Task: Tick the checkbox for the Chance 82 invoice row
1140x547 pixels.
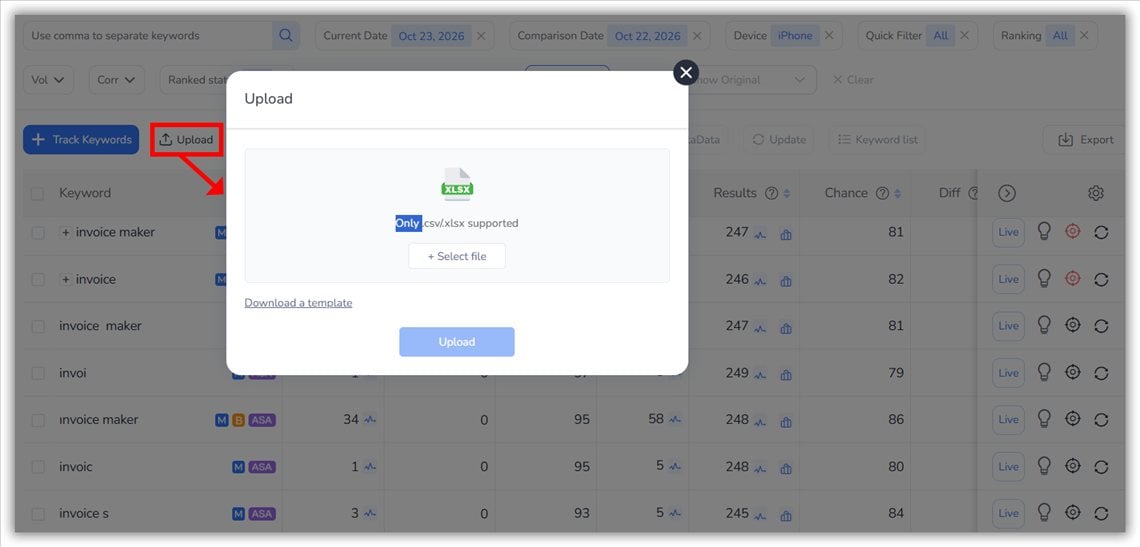Action: pyautogui.click(x=38, y=279)
